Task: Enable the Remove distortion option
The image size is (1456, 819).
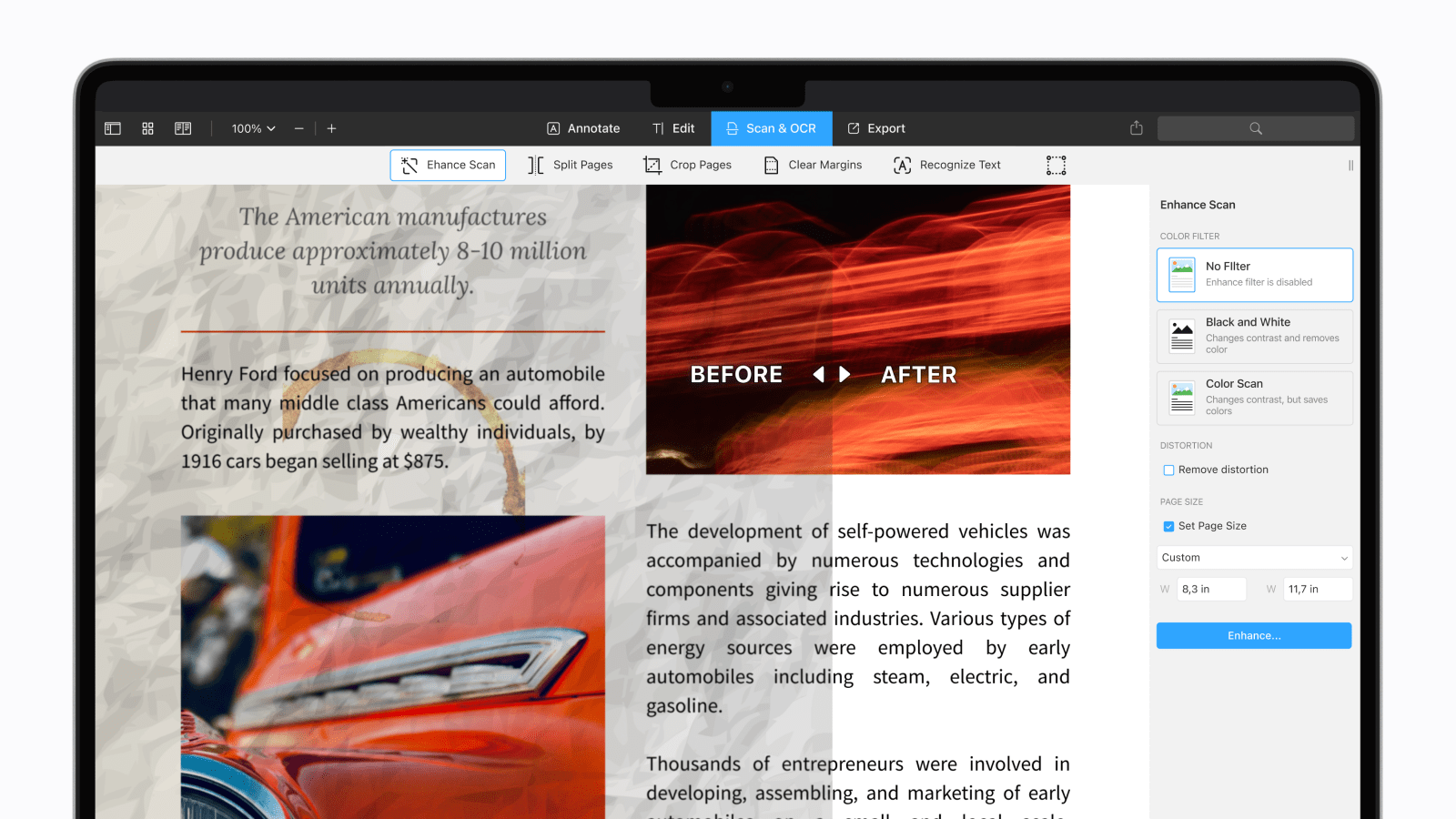Action: [1168, 470]
